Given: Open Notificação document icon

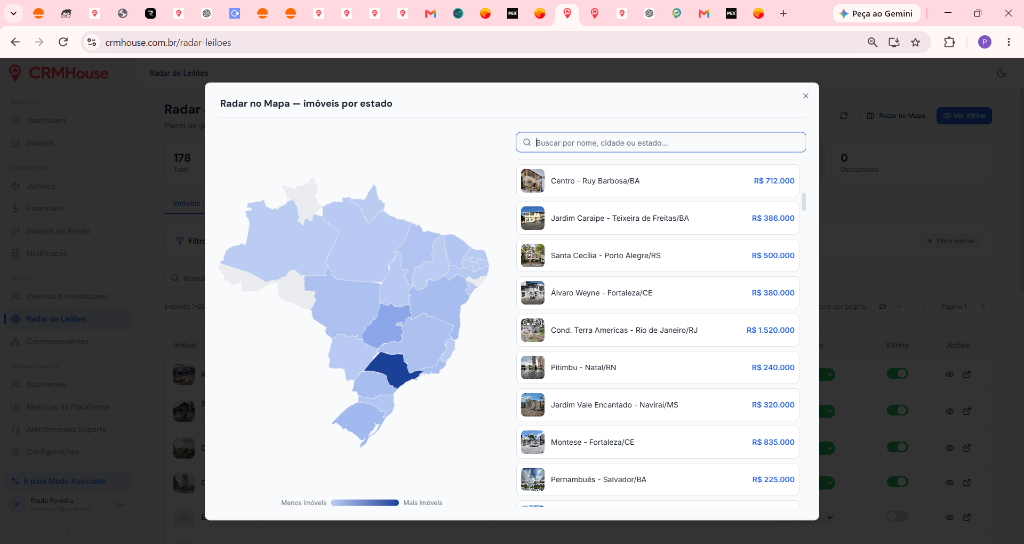Looking at the screenshot, I should point(16,253).
